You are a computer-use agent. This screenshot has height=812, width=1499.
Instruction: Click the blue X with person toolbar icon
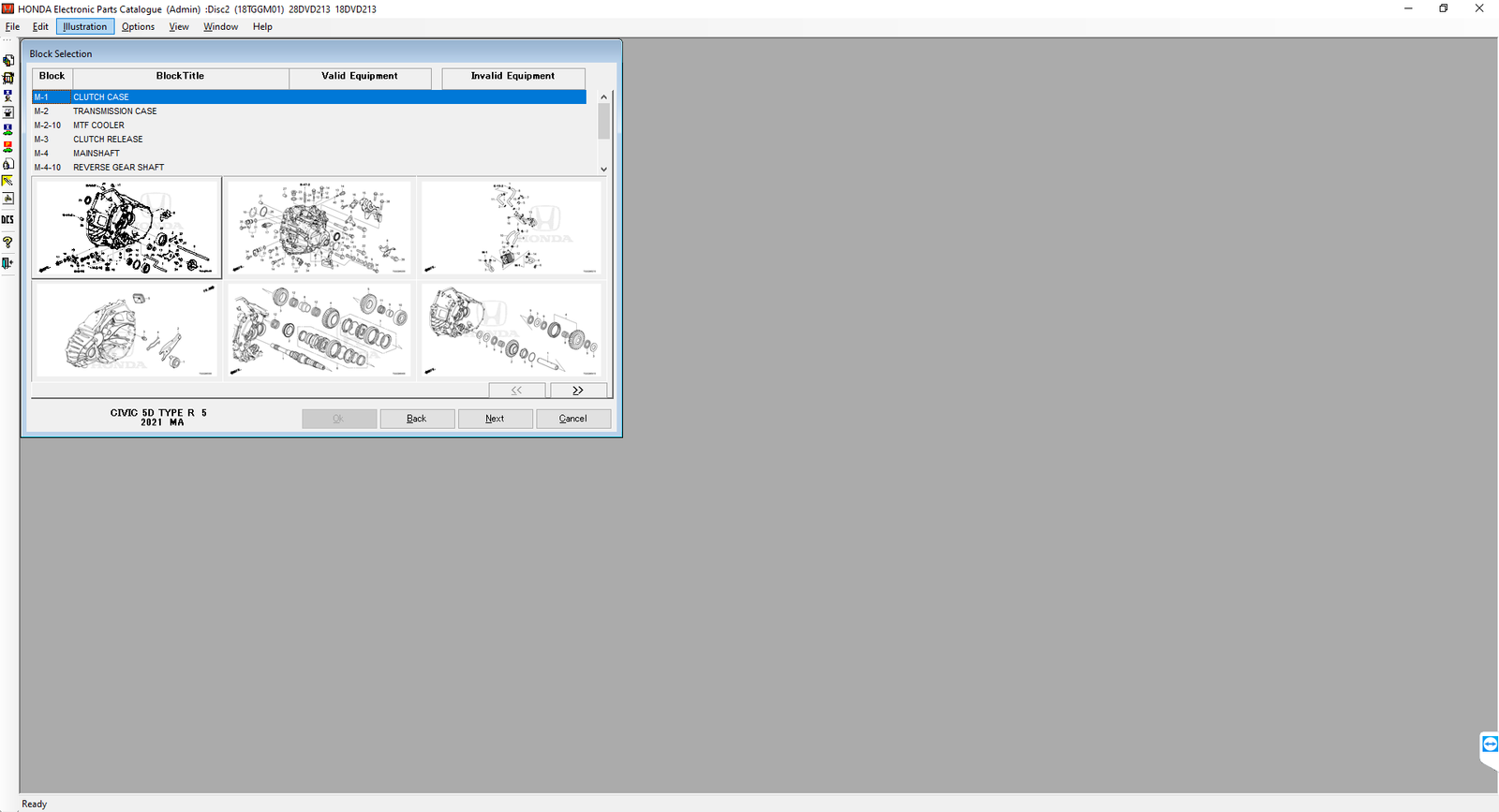pos(8,96)
